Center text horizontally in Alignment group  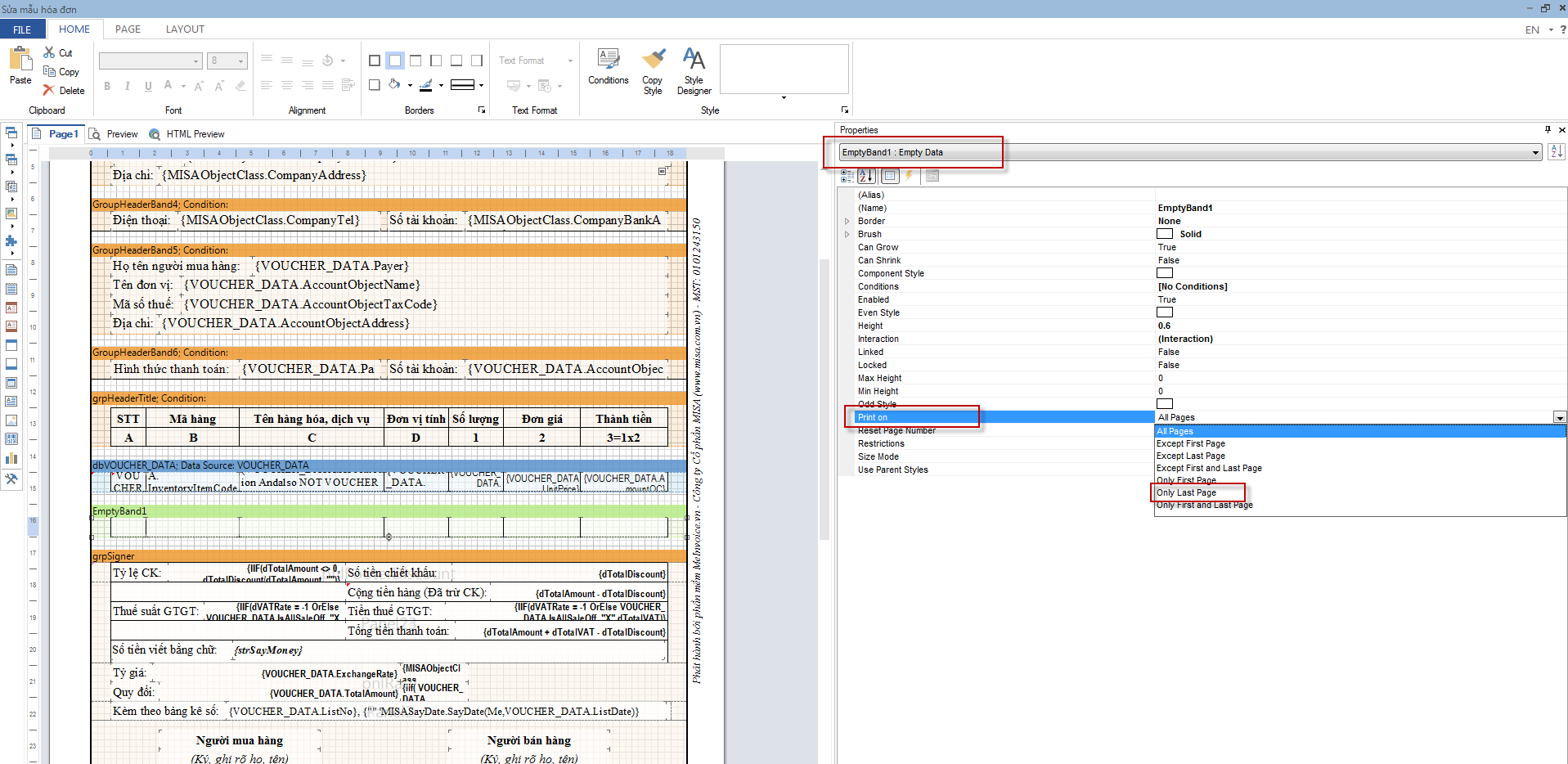coord(287,85)
